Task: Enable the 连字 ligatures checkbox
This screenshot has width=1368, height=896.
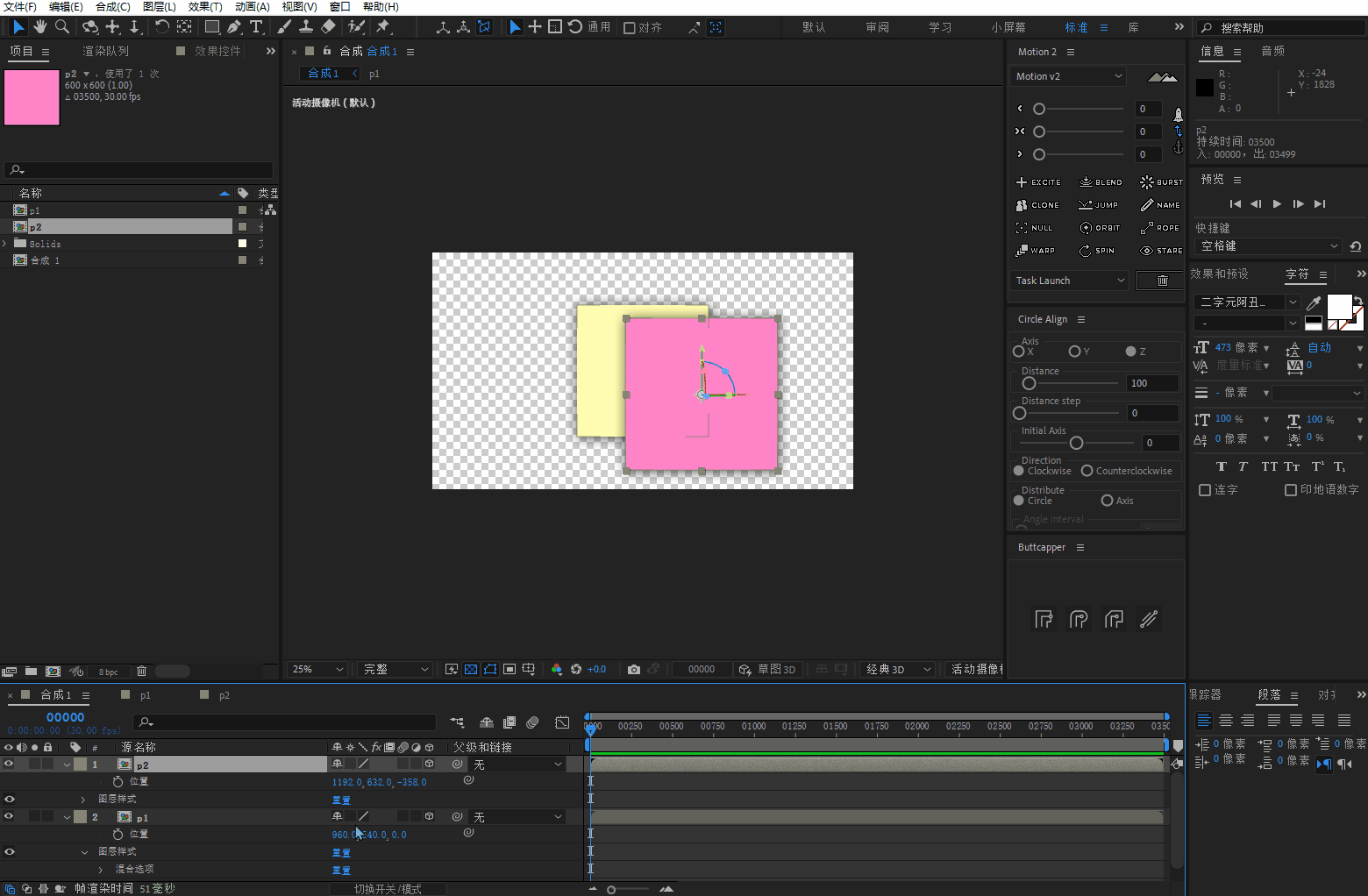Action: click(x=1205, y=490)
